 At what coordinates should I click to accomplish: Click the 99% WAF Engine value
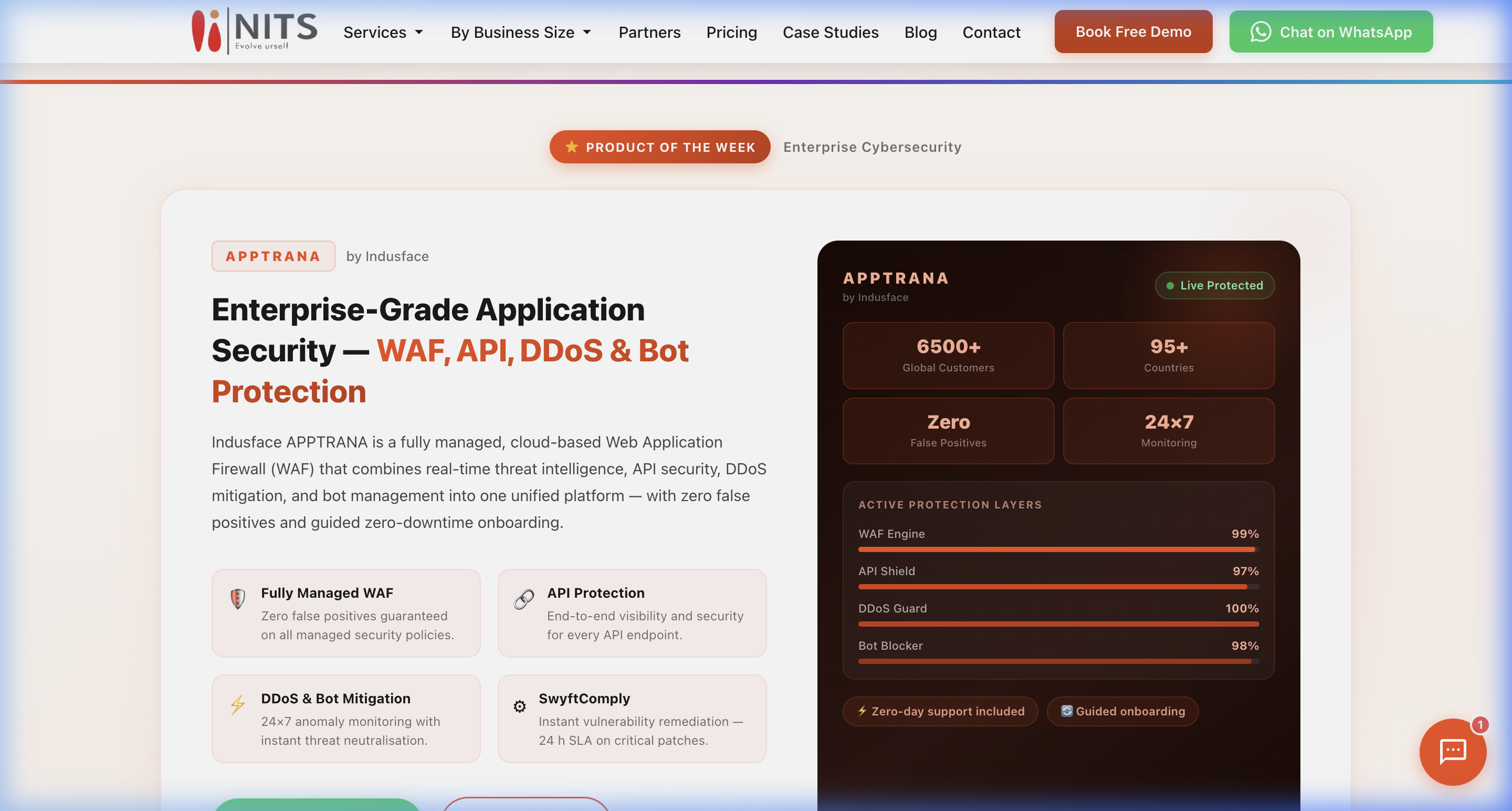1245,533
